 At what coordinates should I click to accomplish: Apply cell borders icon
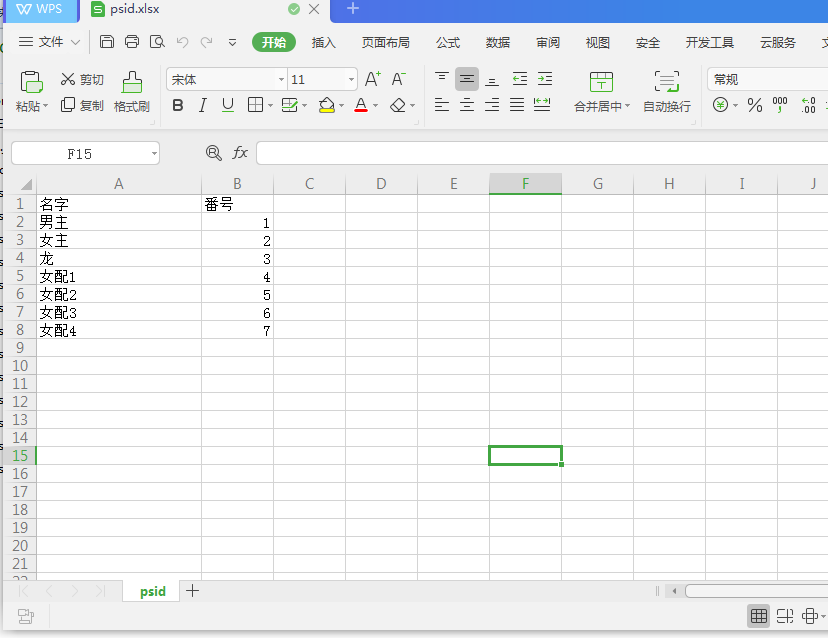point(256,105)
